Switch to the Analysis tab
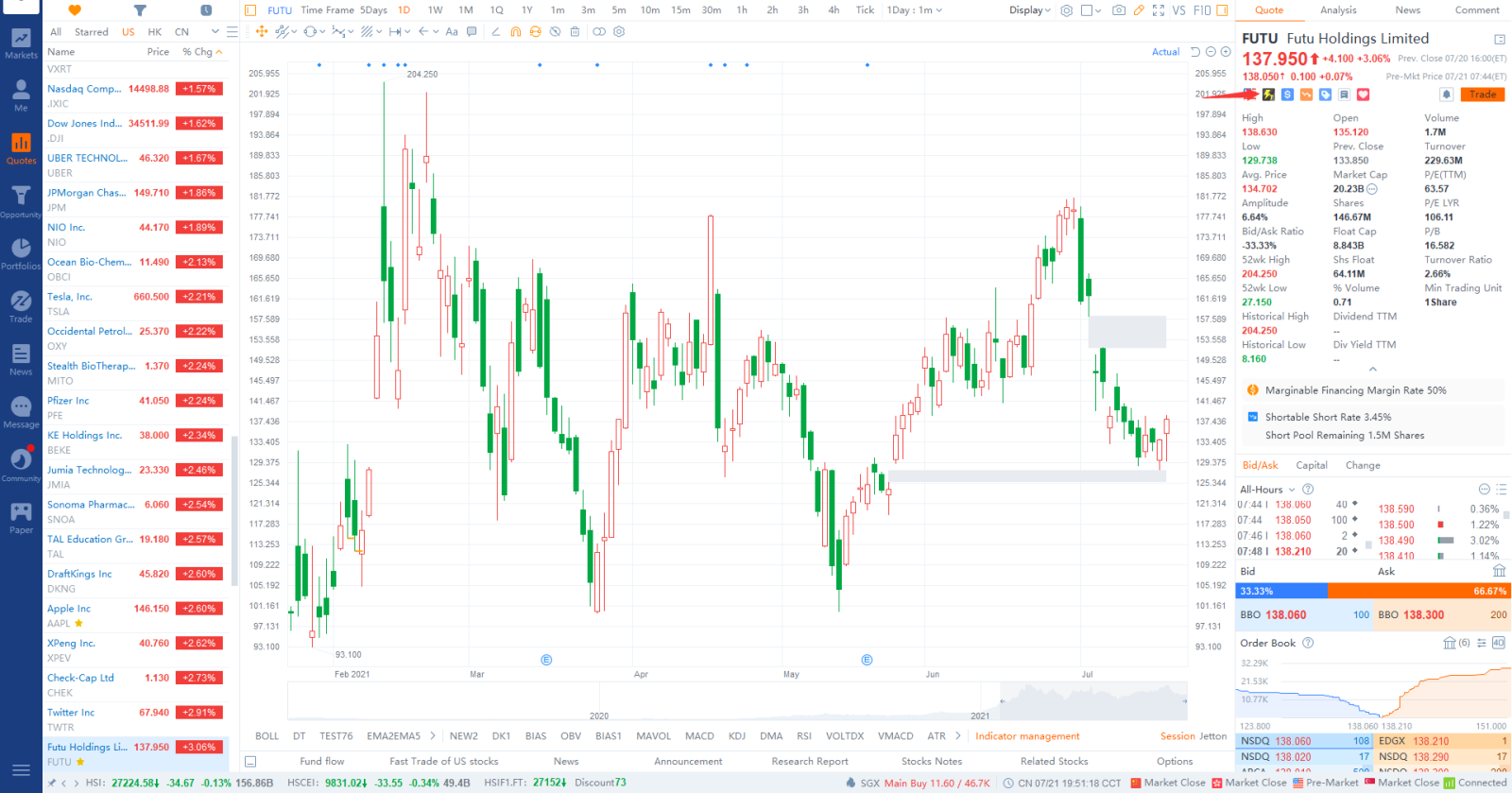Image resolution: width=1512 pixels, height=793 pixels. pyautogui.click(x=1338, y=10)
